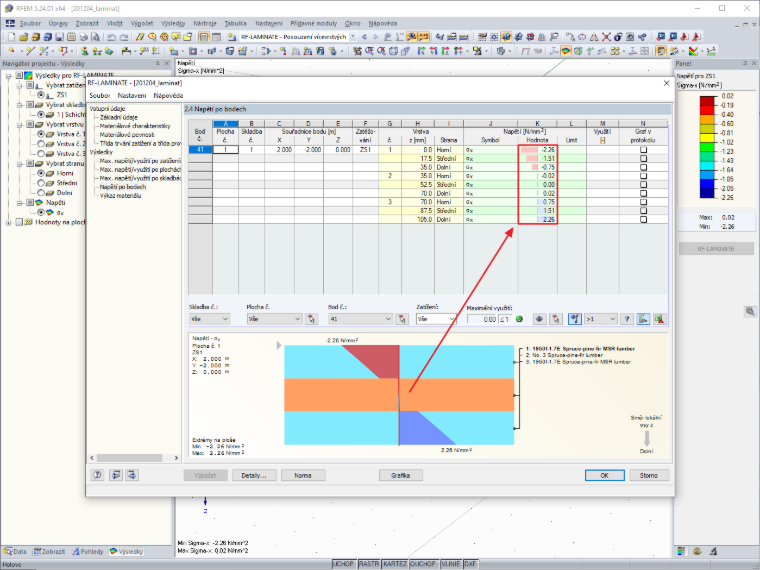Image resolution: width=760 pixels, height=570 pixels.
Task: Click the Norma button
Action: point(303,475)
